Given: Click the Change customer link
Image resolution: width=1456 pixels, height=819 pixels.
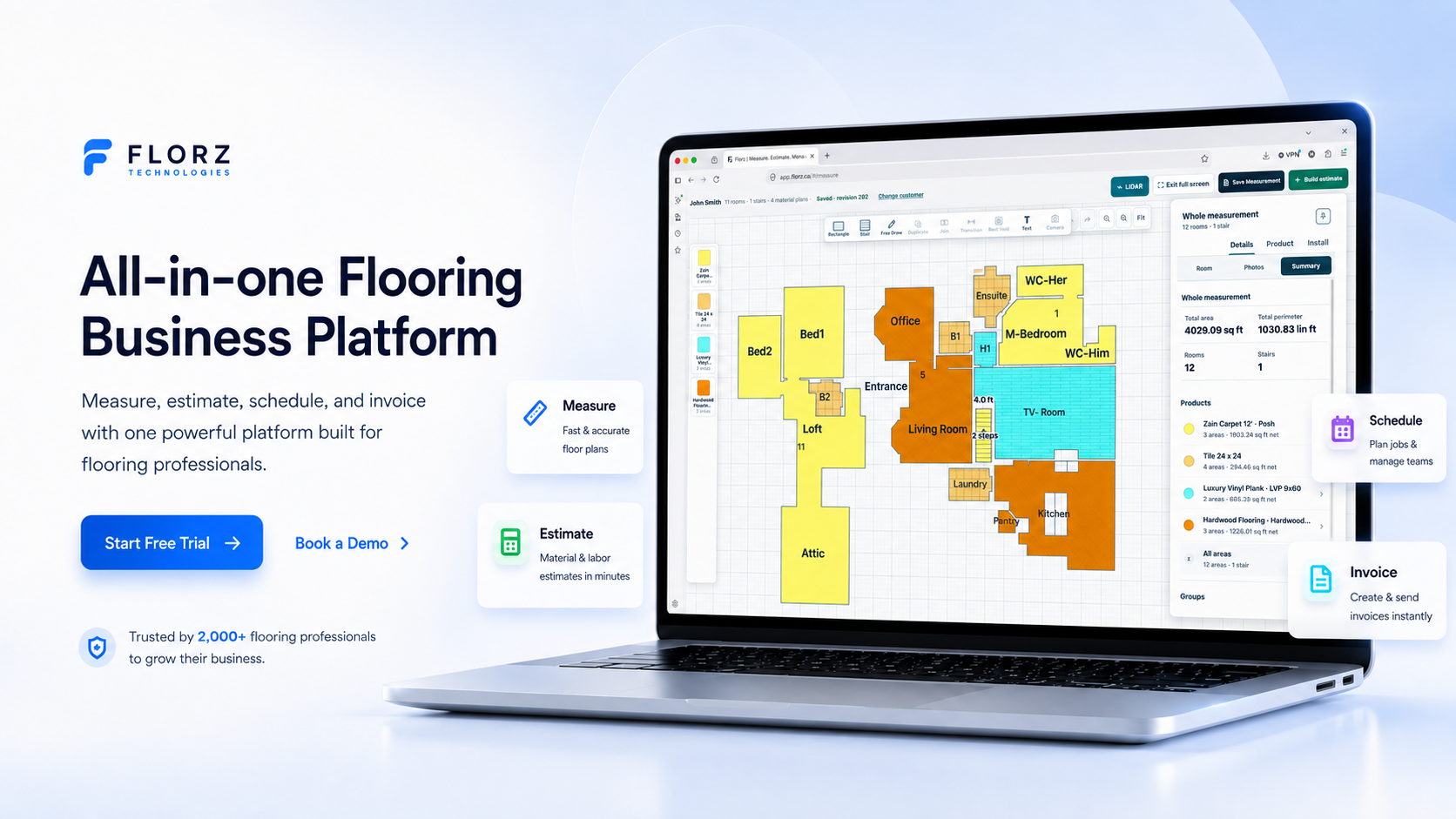Looking at the screenshot, I should [x=900, y=196].
